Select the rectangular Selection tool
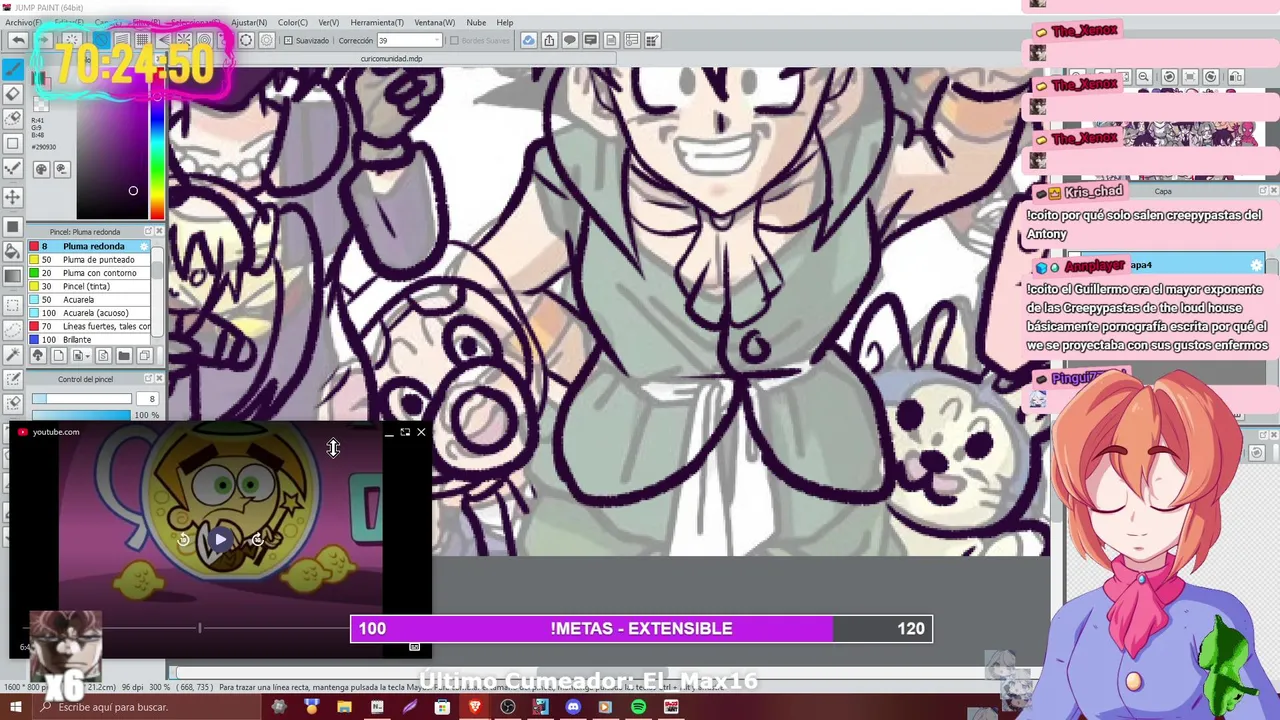This screenshot has width=1280, height=720. pyautogui.click(x=13, y=305)
